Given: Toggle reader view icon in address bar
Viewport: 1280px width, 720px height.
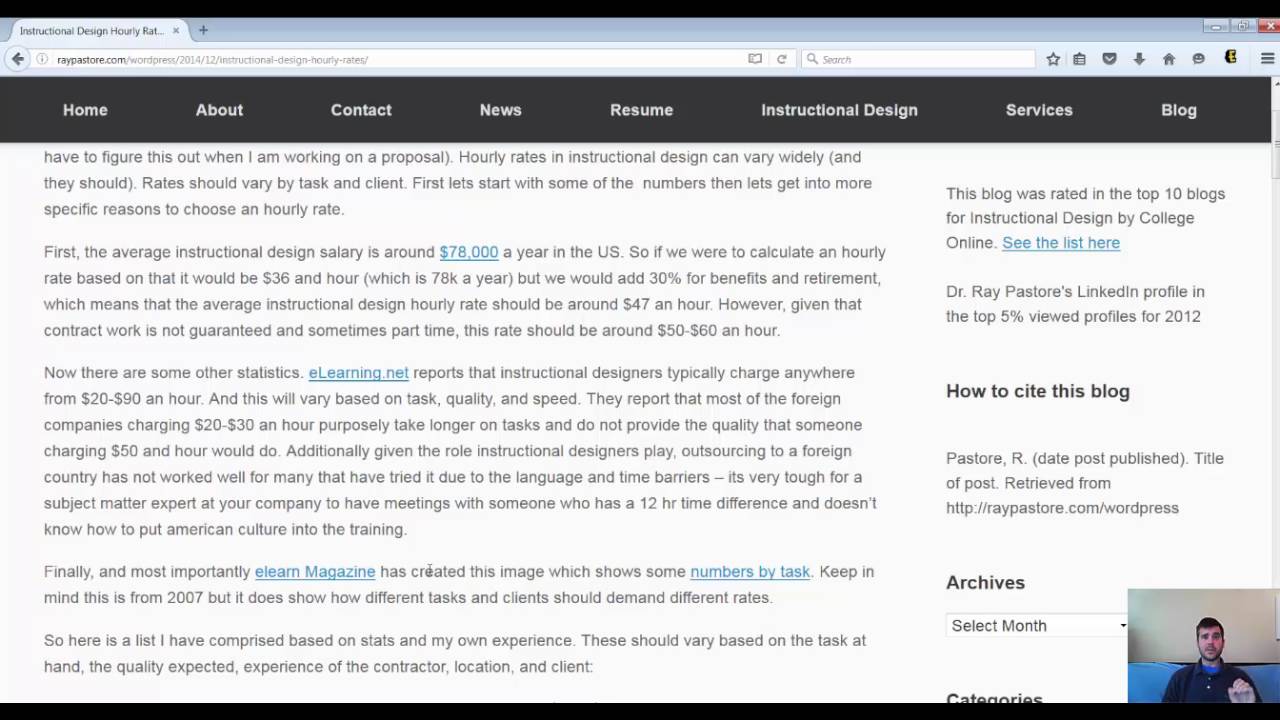Looking at the screenshot, I should [x=755, y=59].
